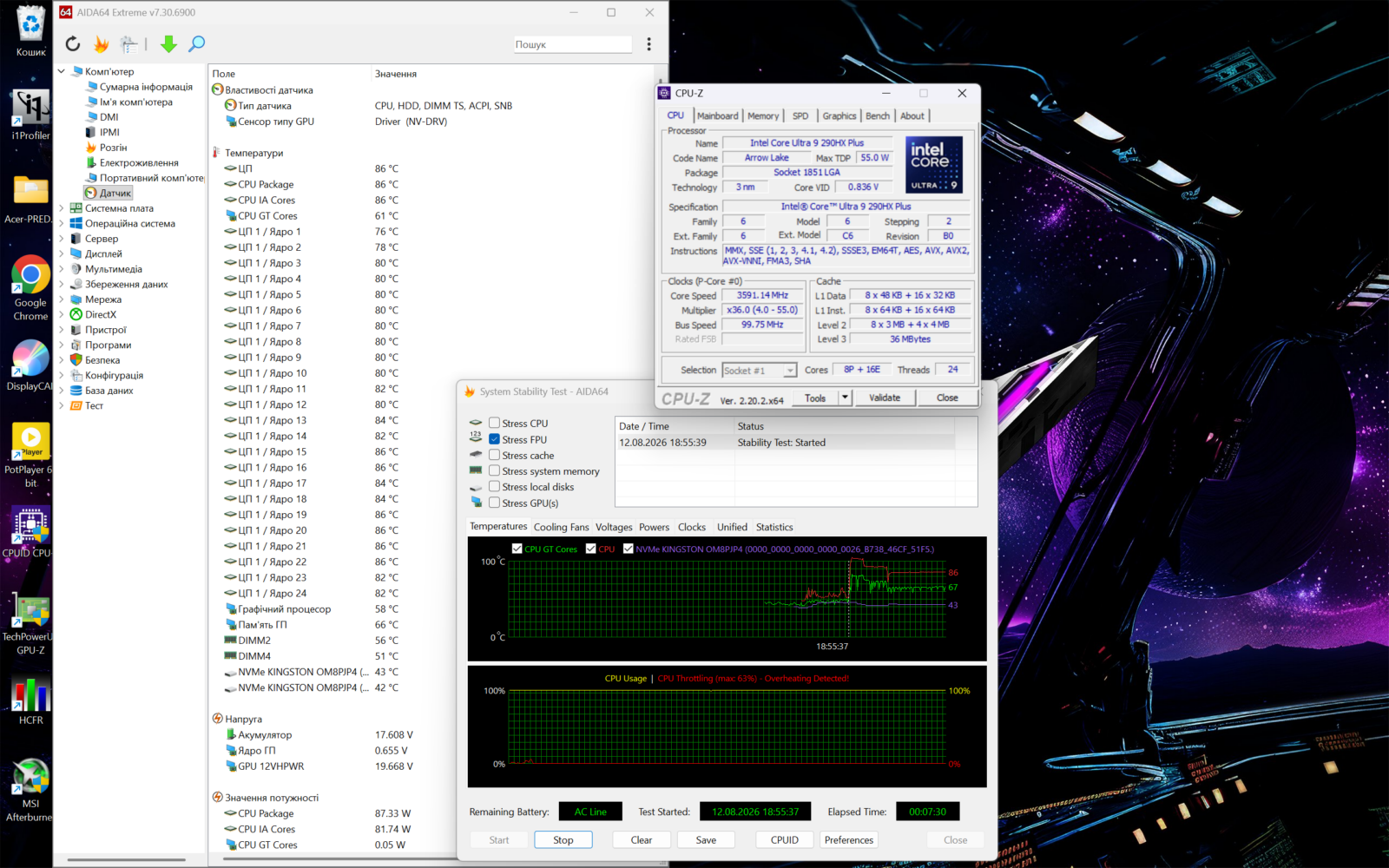Click the Електроживлення power icon in tree

(x=91, y=162)
